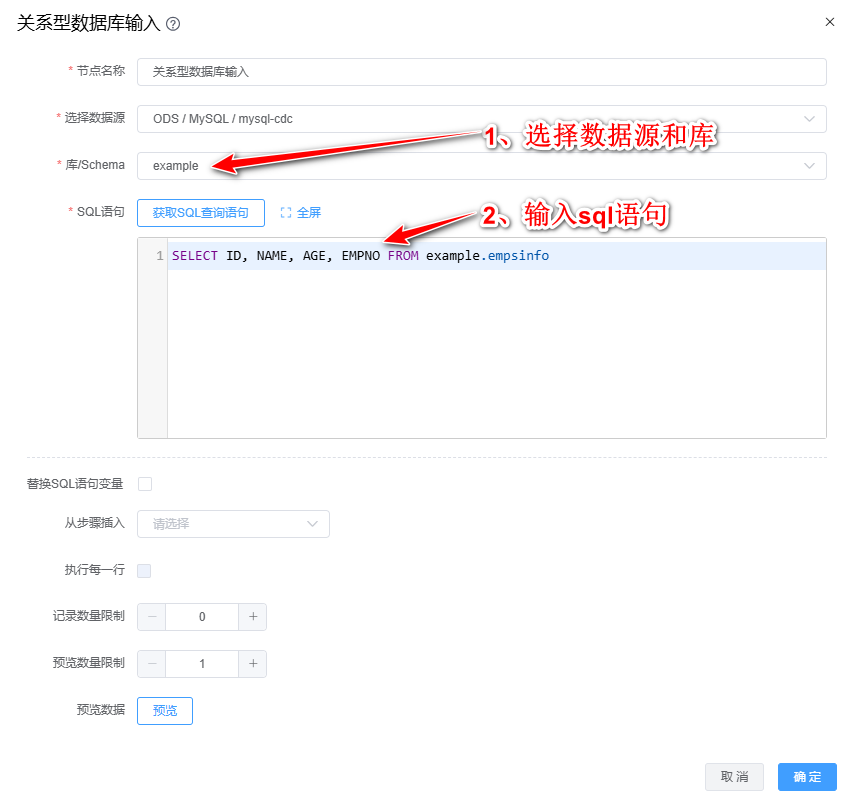855x810 pixels.
Task: Toggle the 替换SQL语句变量 checkbox
Action: tap(145, 484)
